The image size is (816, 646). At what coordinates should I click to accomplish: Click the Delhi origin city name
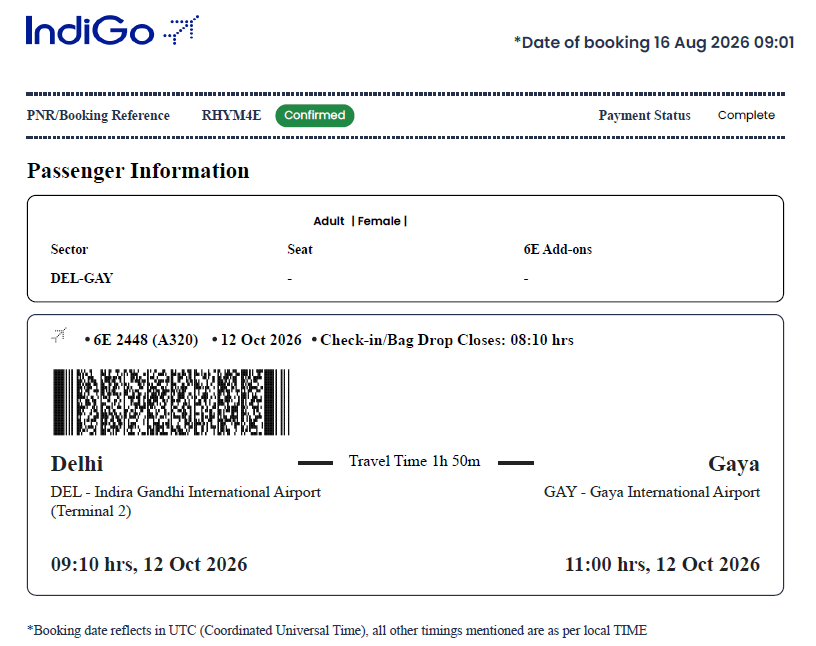[x=77, y=463]
